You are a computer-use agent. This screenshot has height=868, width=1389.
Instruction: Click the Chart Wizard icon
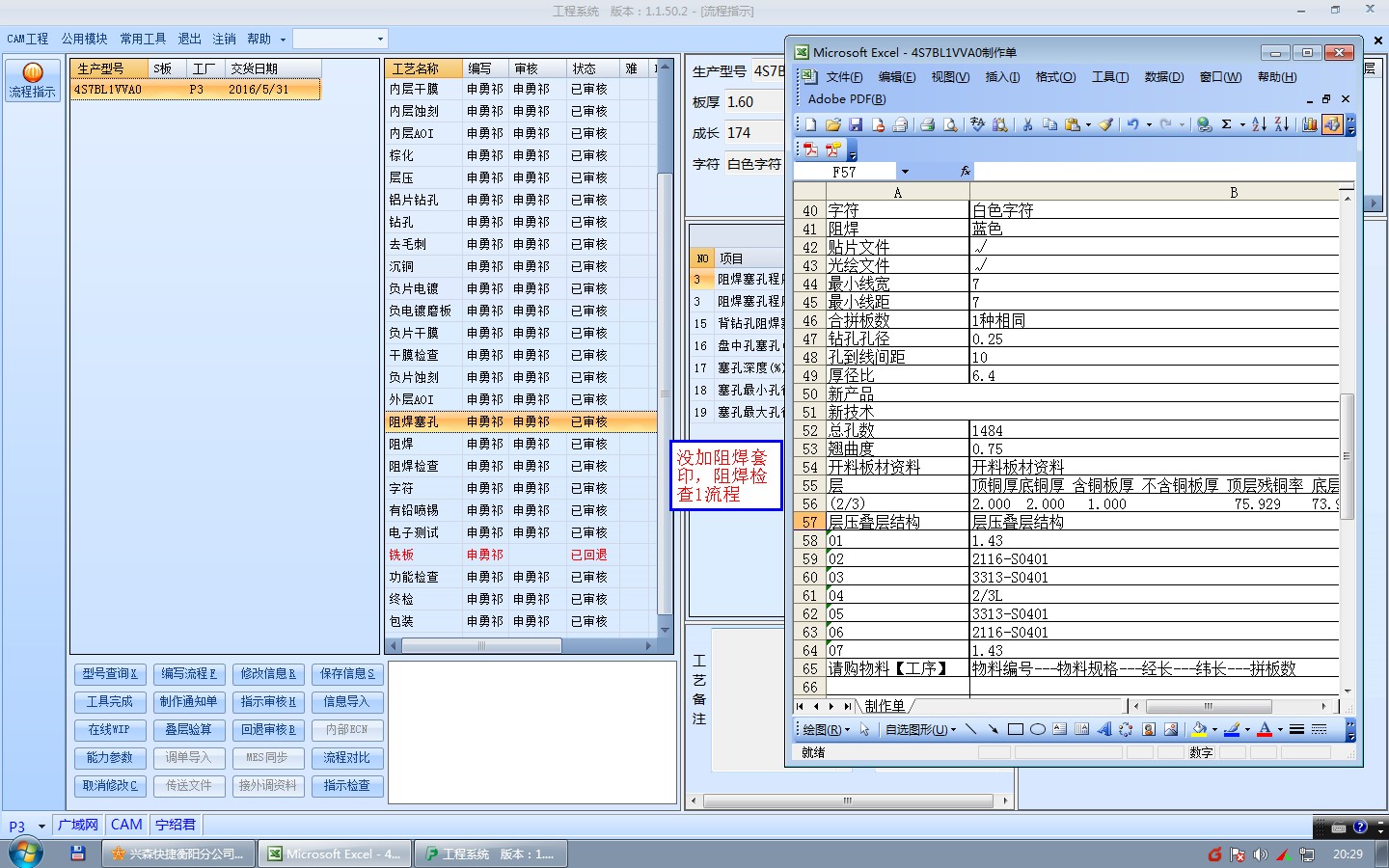1309,124
